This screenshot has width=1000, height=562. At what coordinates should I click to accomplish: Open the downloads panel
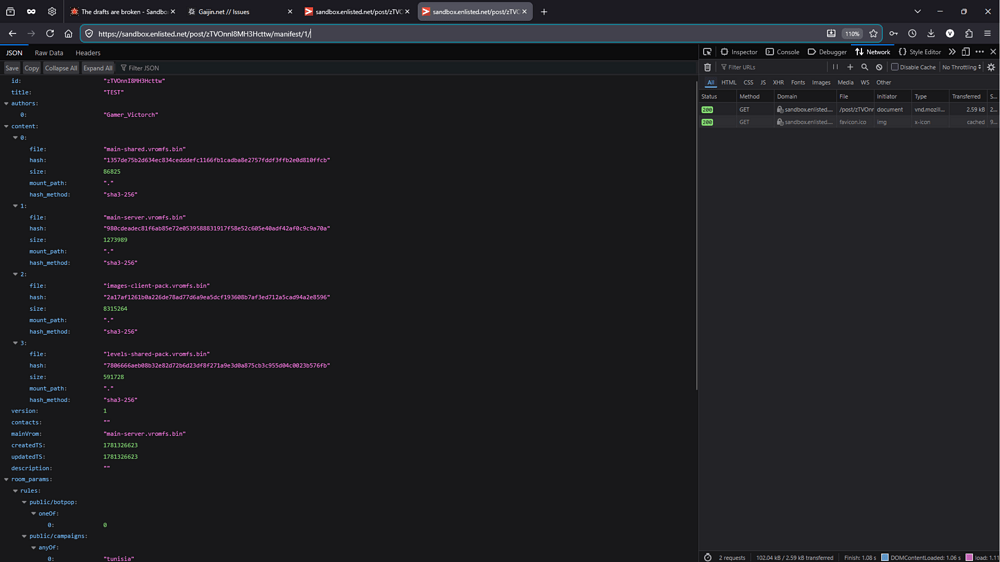click(x=931, y=34)
